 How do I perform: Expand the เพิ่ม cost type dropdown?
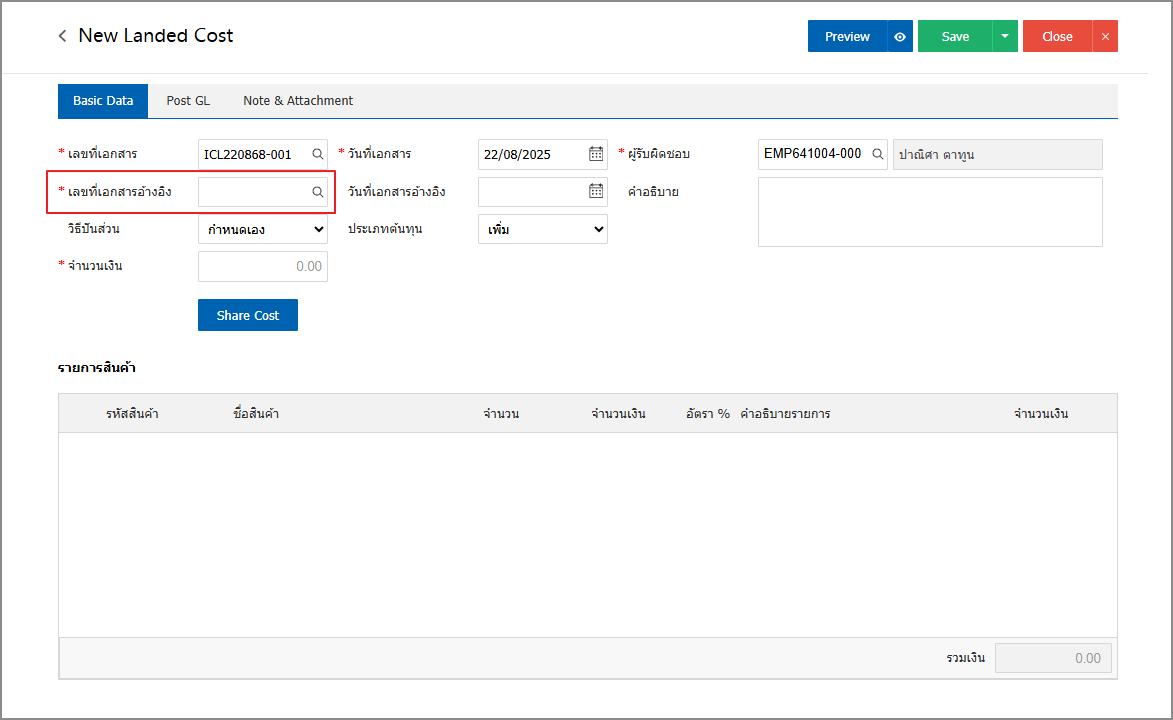(x=543, y=229)
